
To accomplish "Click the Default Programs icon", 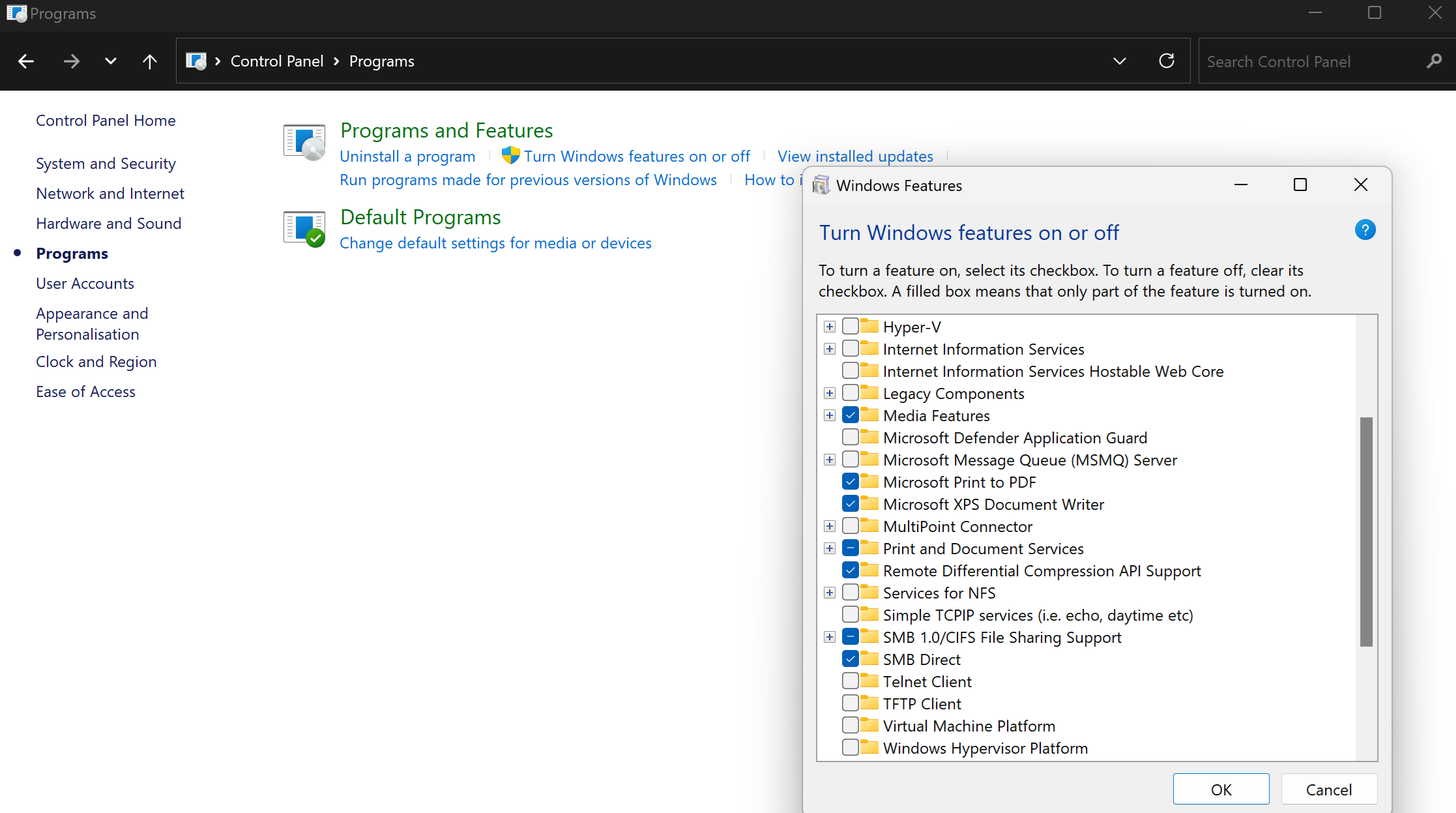I will click(x=304, y=229).
